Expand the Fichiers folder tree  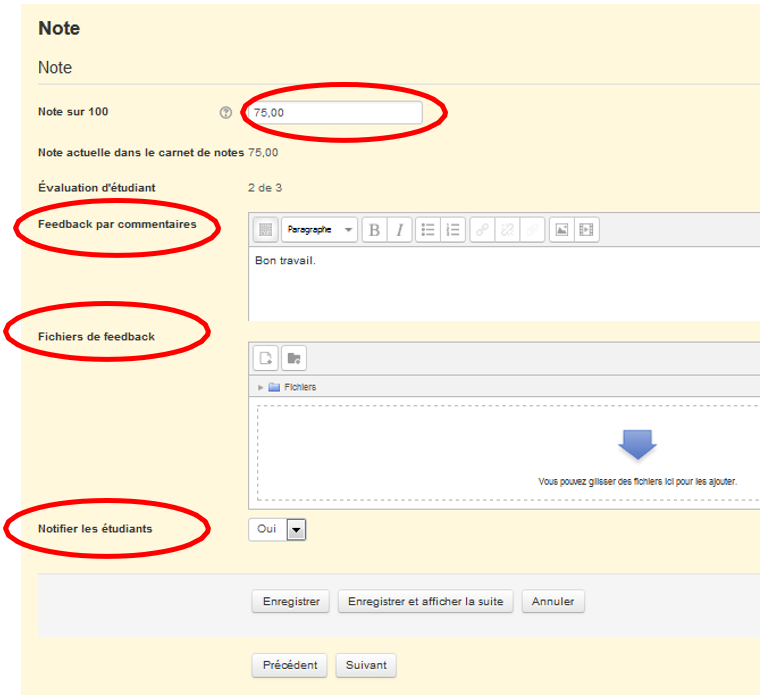click(x=262, y=387)
